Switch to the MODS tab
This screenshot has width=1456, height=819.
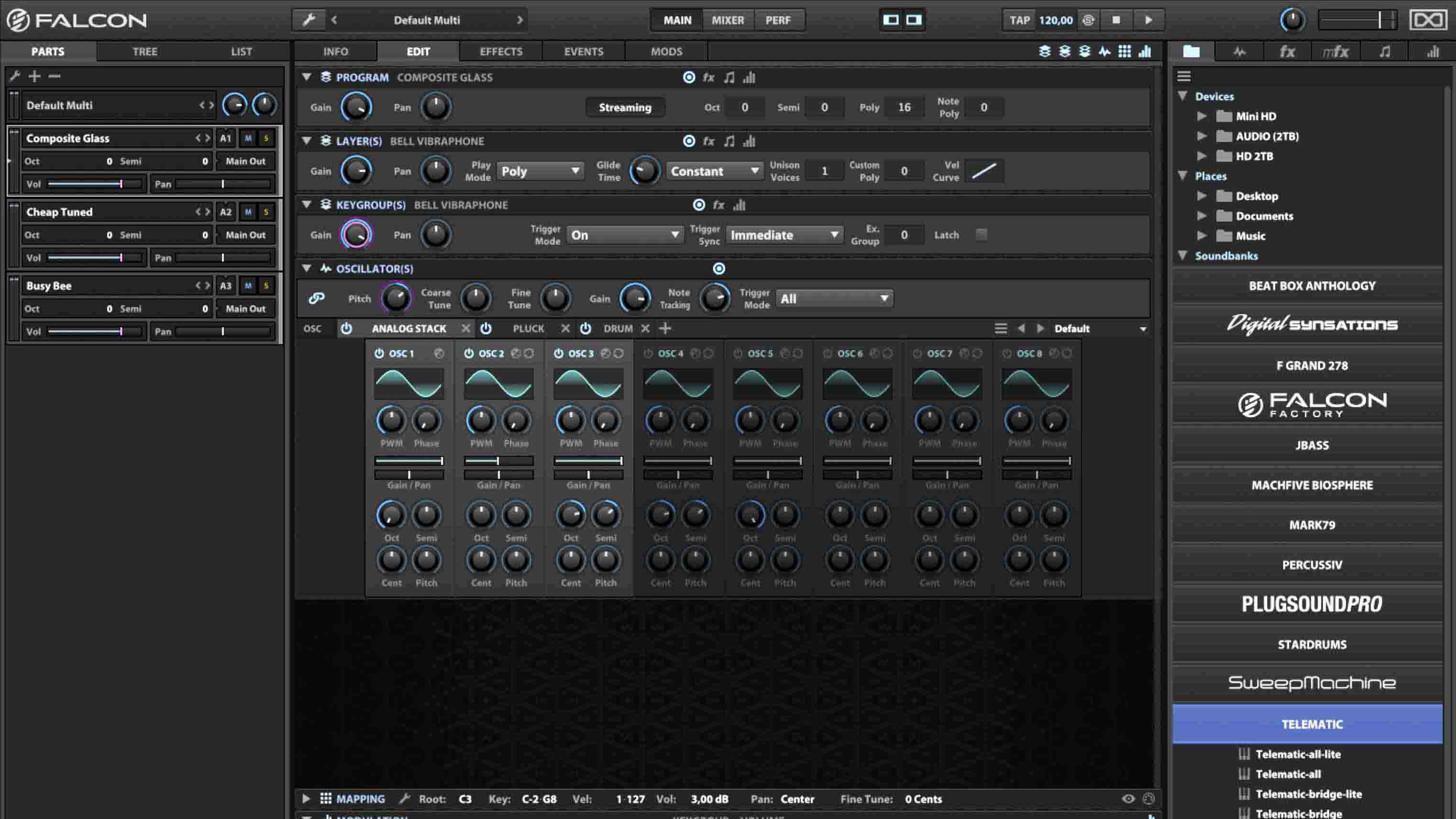click(x=666, y=52)
